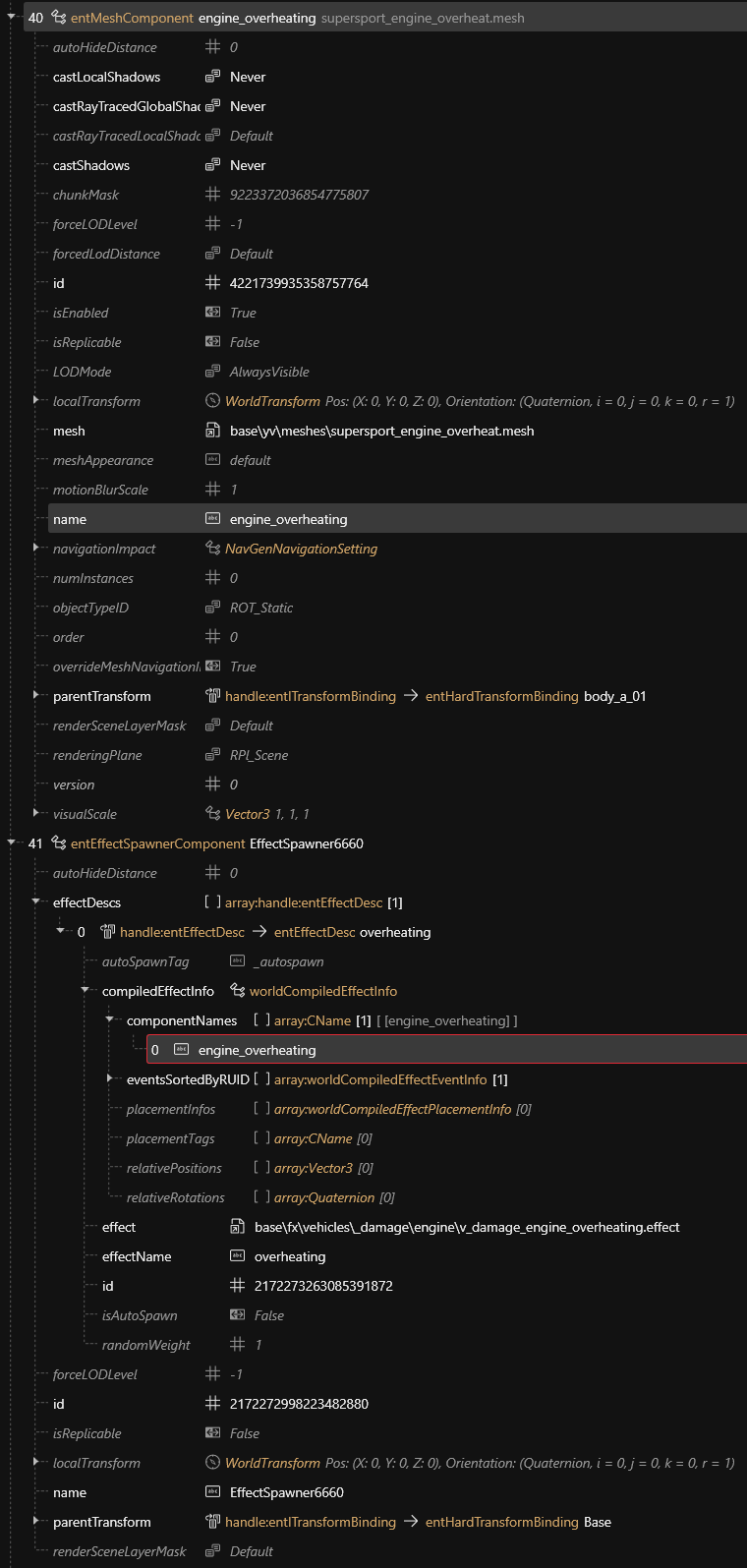The width and height of the screenshot is (747, 1568).
Task: Toggle the isEnabled True boolean value
Action: (243, 313)
